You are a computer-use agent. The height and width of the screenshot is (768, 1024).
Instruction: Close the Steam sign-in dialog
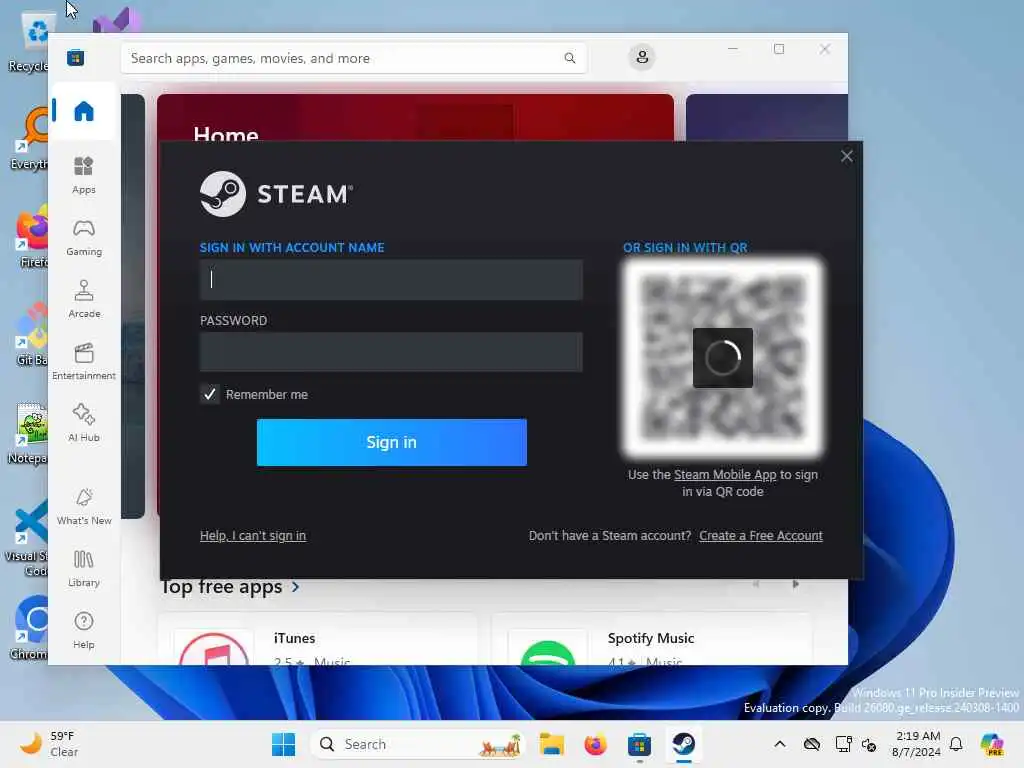[846, 156]
